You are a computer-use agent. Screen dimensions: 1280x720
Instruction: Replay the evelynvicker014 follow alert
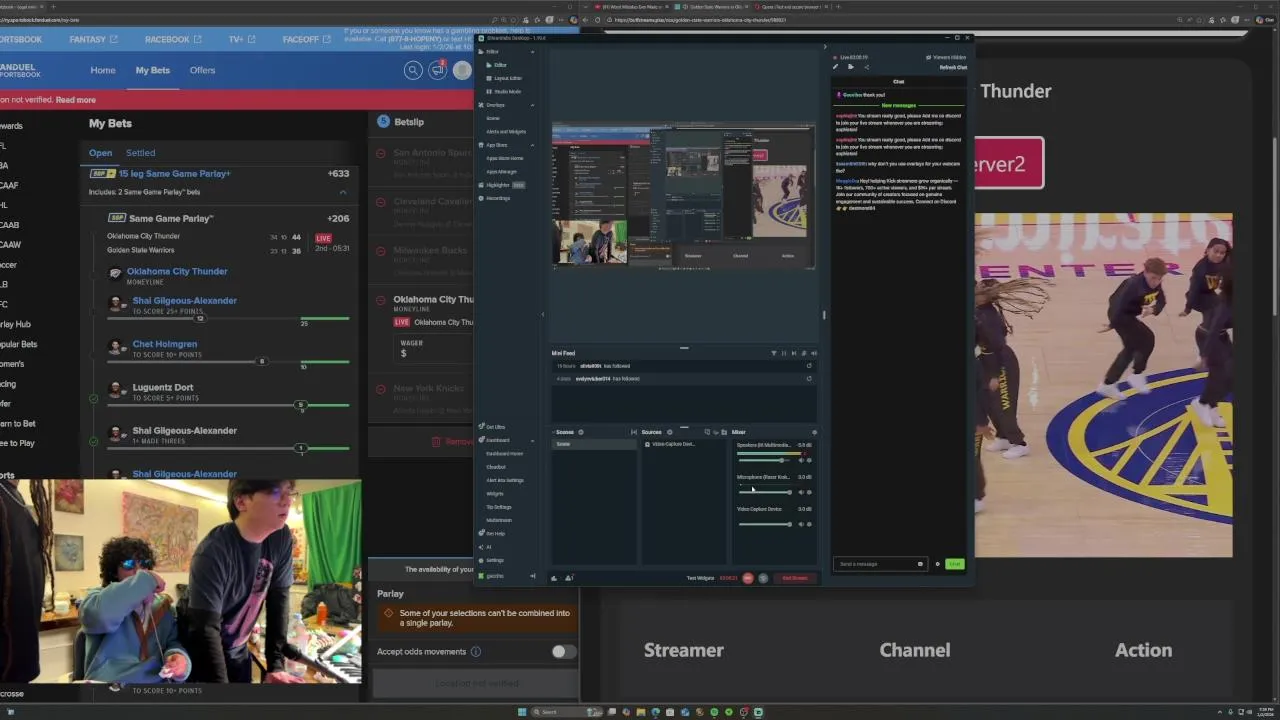tap(809, 379)
